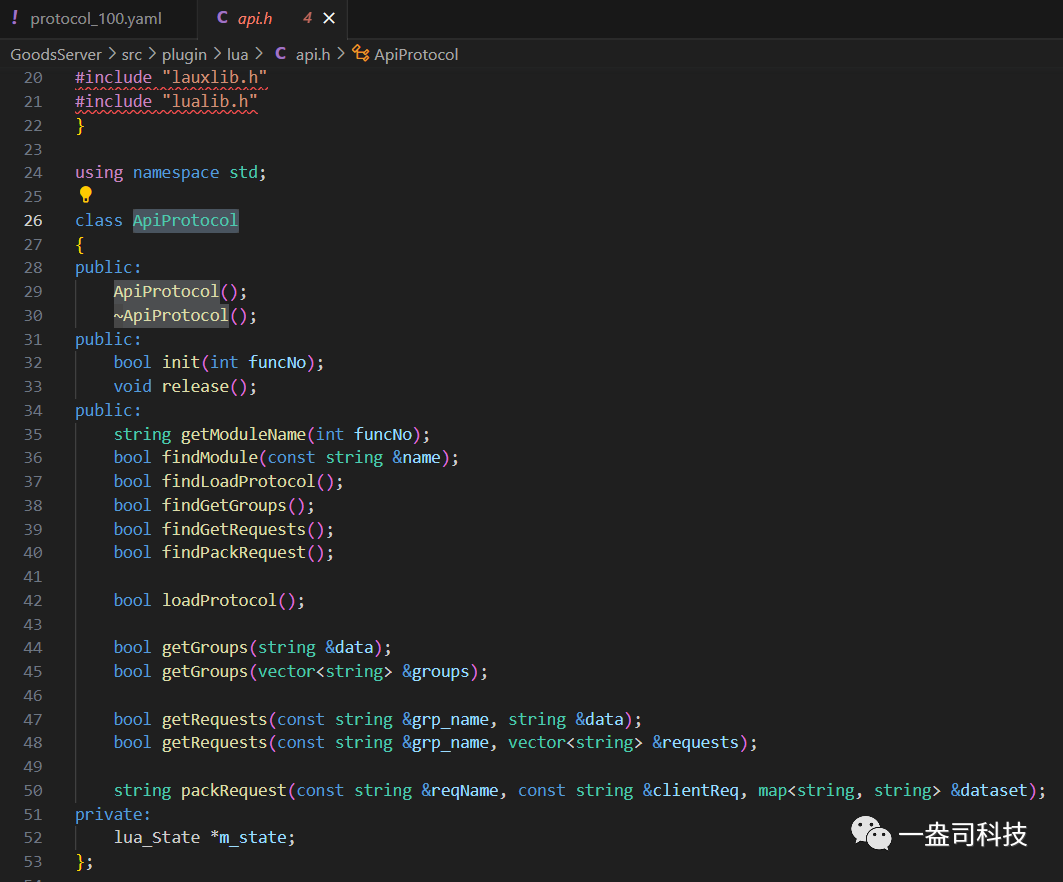Open the plugin breadcrumb segment
Image resolution: width=1063 pixels, height=882 pixels.
(x=184, y=54)
